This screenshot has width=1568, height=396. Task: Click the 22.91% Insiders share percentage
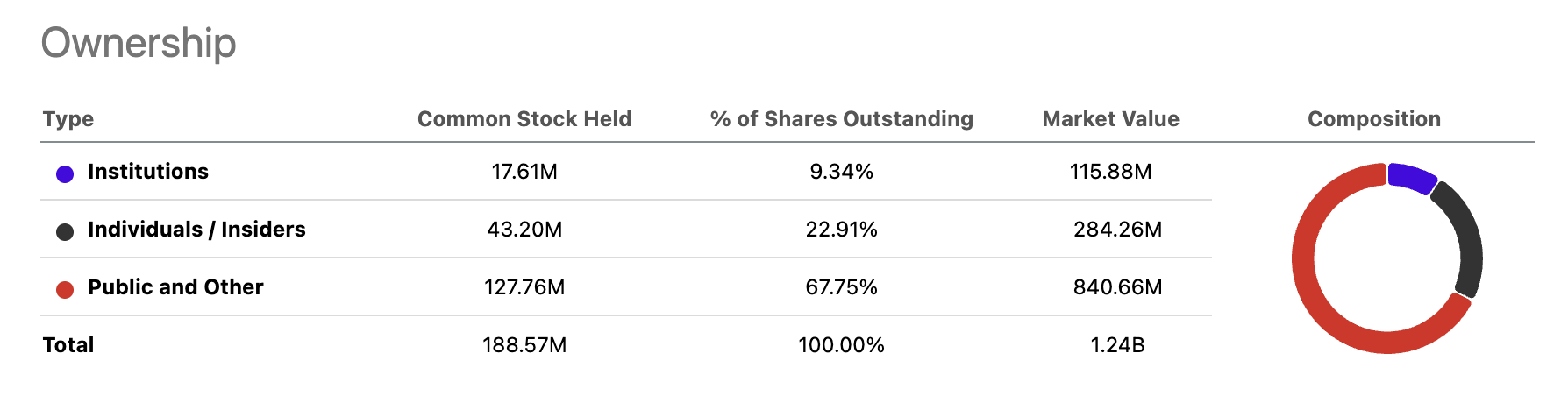pos(842,230)
